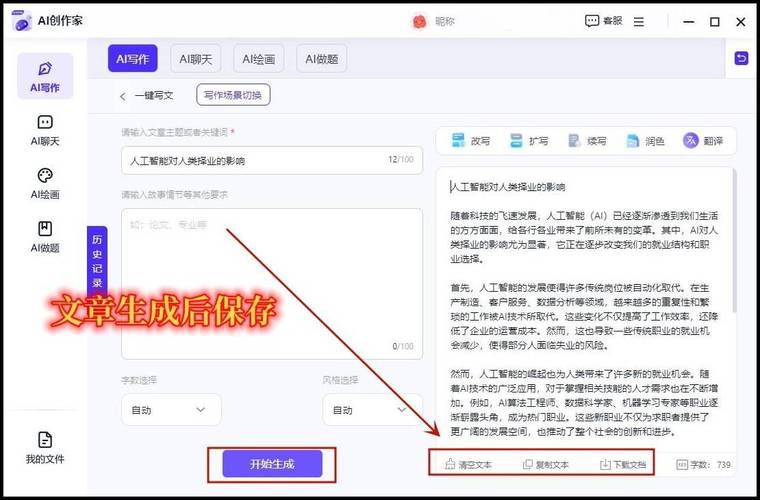Switch to the AI做题 top tab
This screenshot has height=500, width=760.
321,59
